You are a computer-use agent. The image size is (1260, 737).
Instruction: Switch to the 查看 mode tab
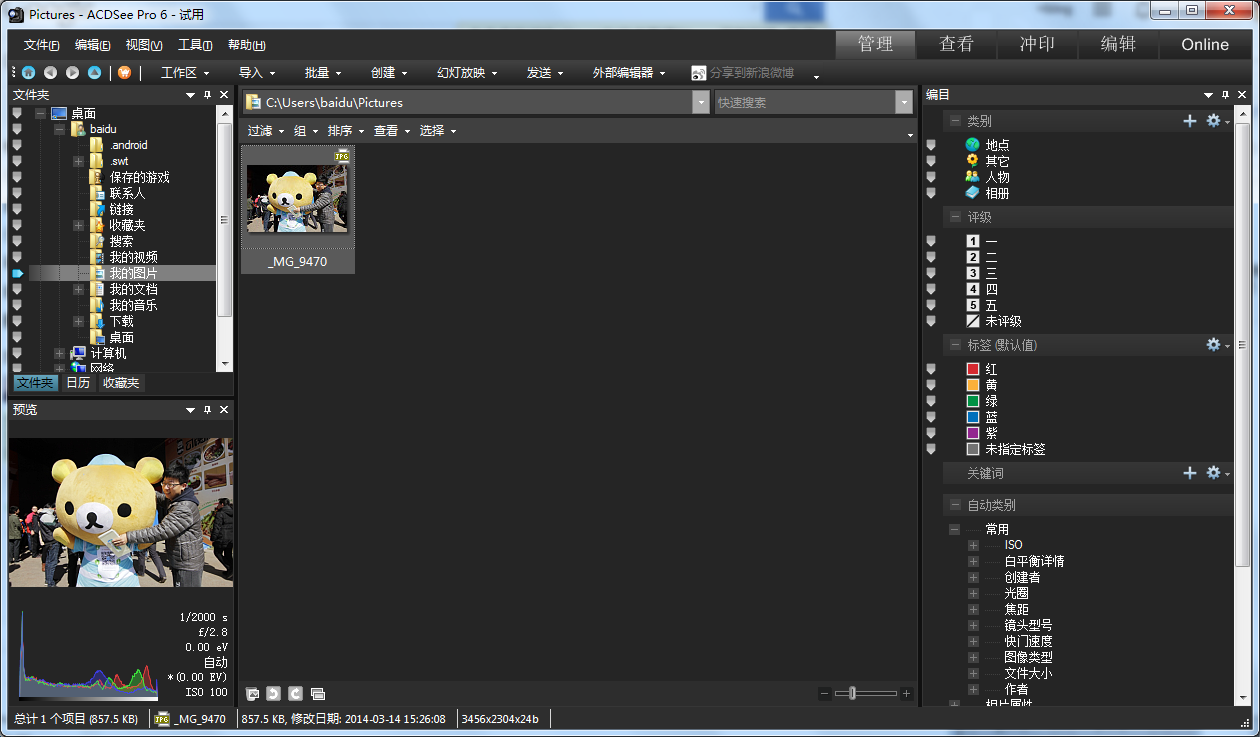click(956, 44)
